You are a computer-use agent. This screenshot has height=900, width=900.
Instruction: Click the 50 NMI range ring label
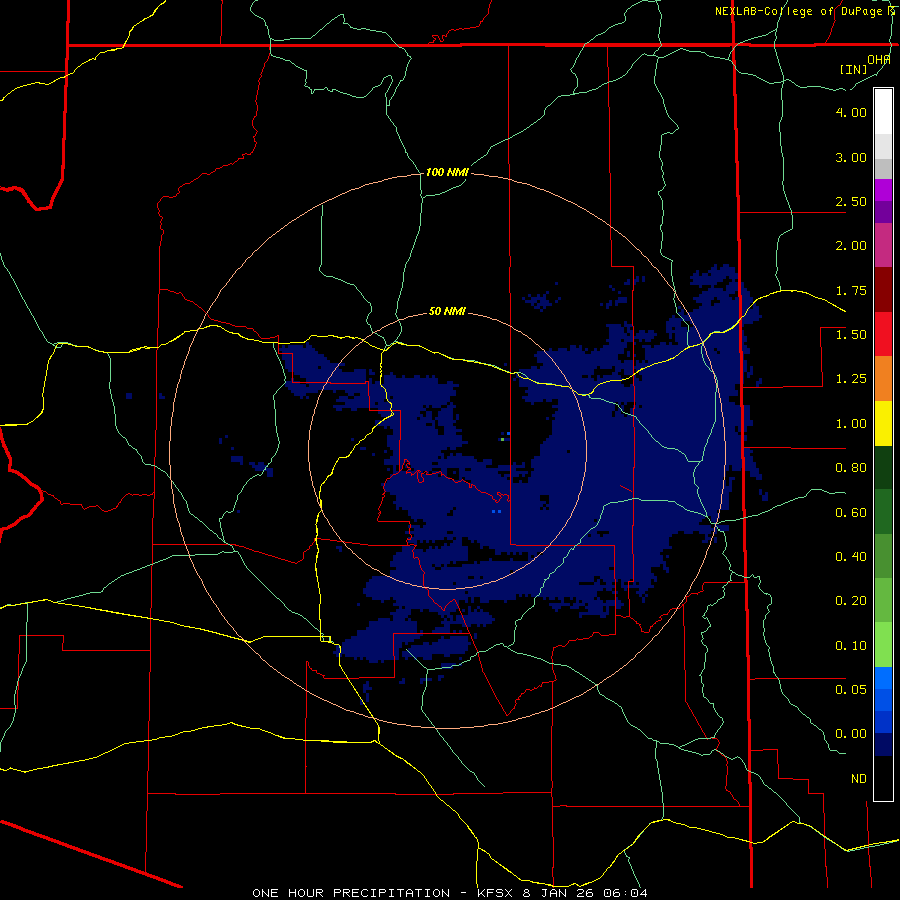(447, 312)
